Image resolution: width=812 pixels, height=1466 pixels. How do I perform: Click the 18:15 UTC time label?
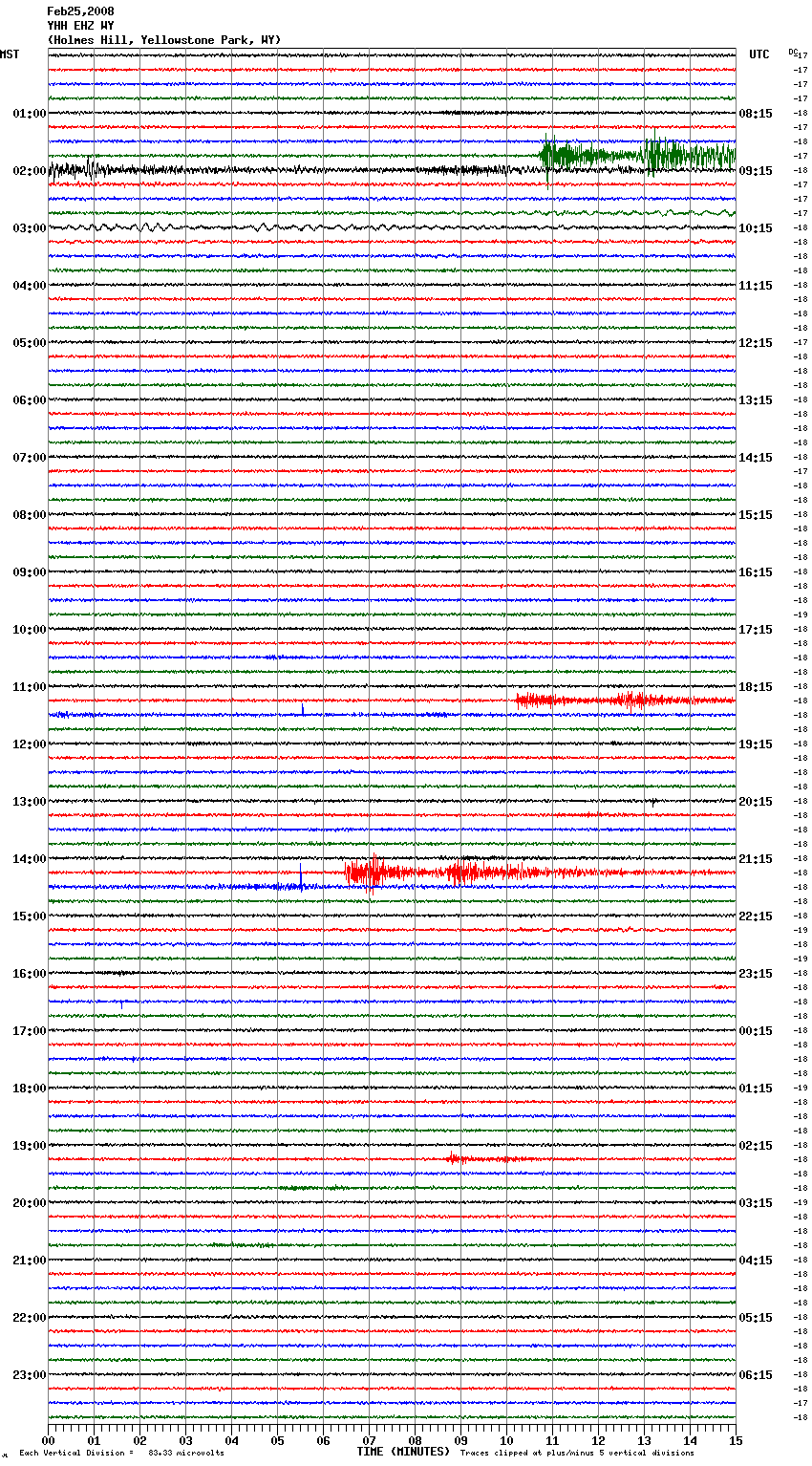tap(756, 687)
